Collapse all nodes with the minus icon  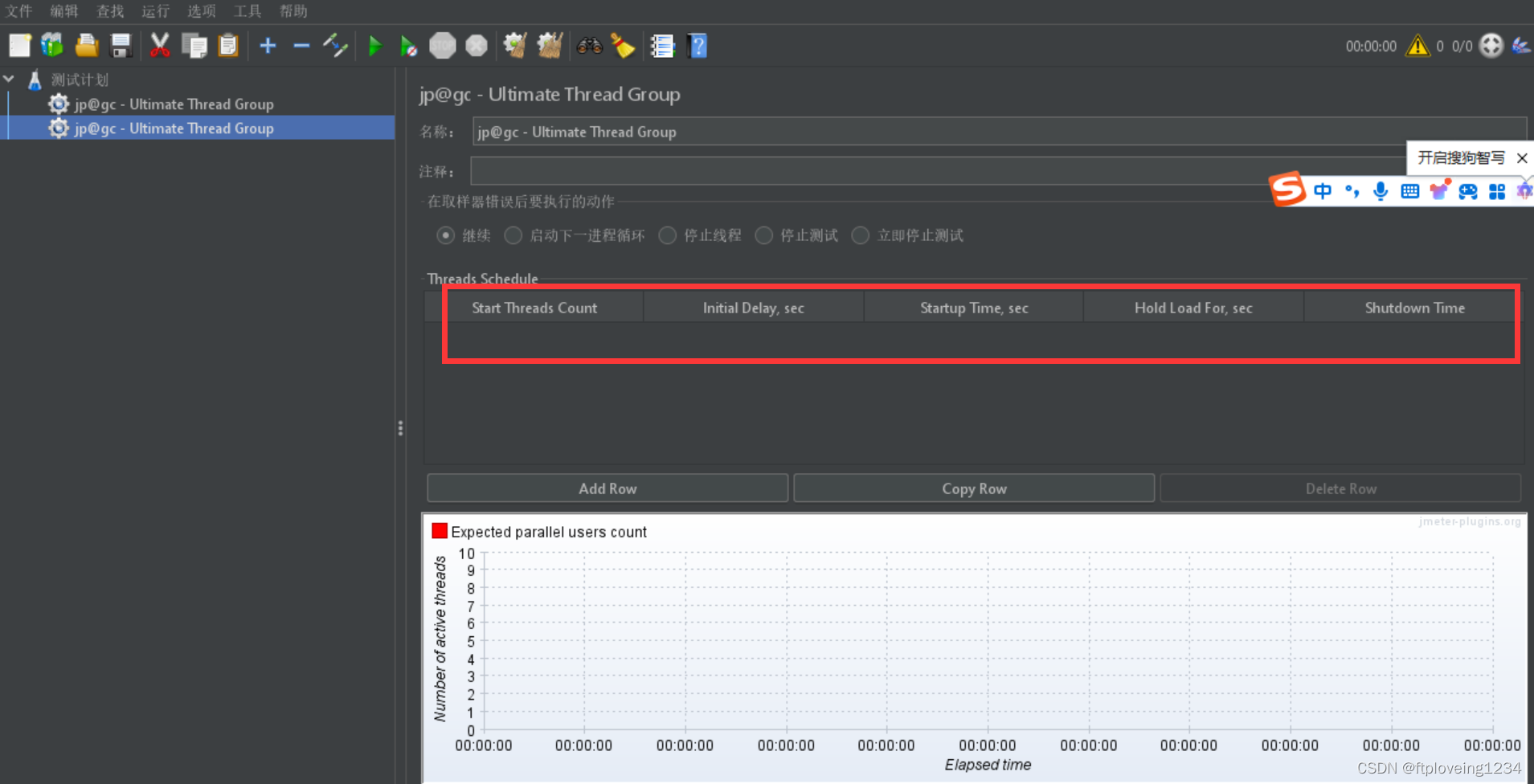[x=301, y=46]
